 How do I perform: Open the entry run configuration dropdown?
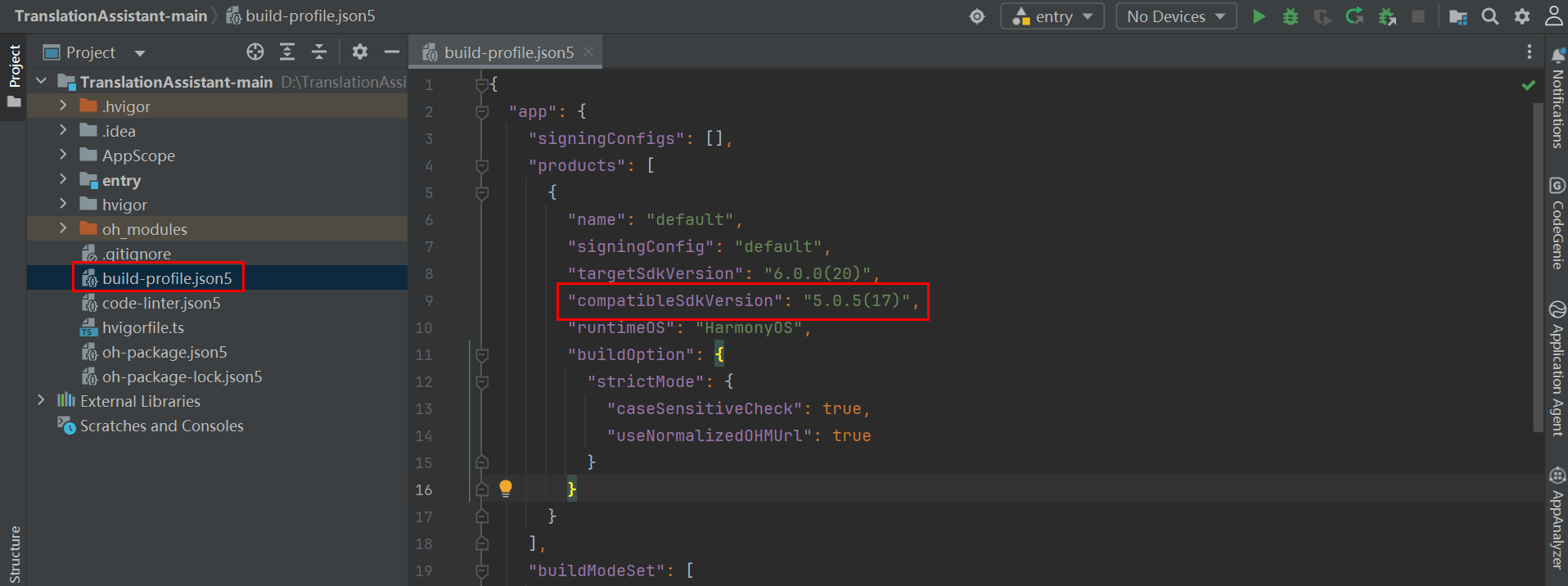coord(1052,16)
